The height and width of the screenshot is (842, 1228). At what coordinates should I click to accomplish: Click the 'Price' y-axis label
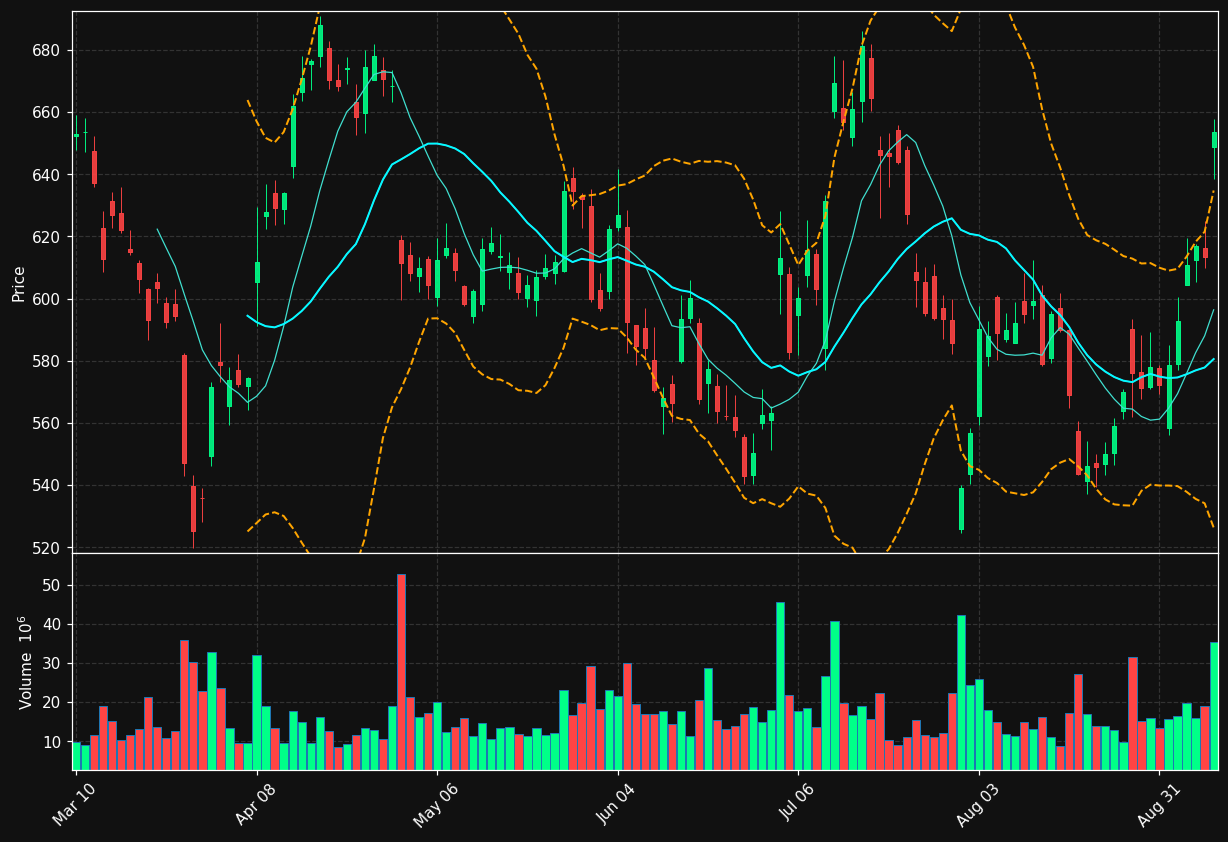click(x=19, y=283)
